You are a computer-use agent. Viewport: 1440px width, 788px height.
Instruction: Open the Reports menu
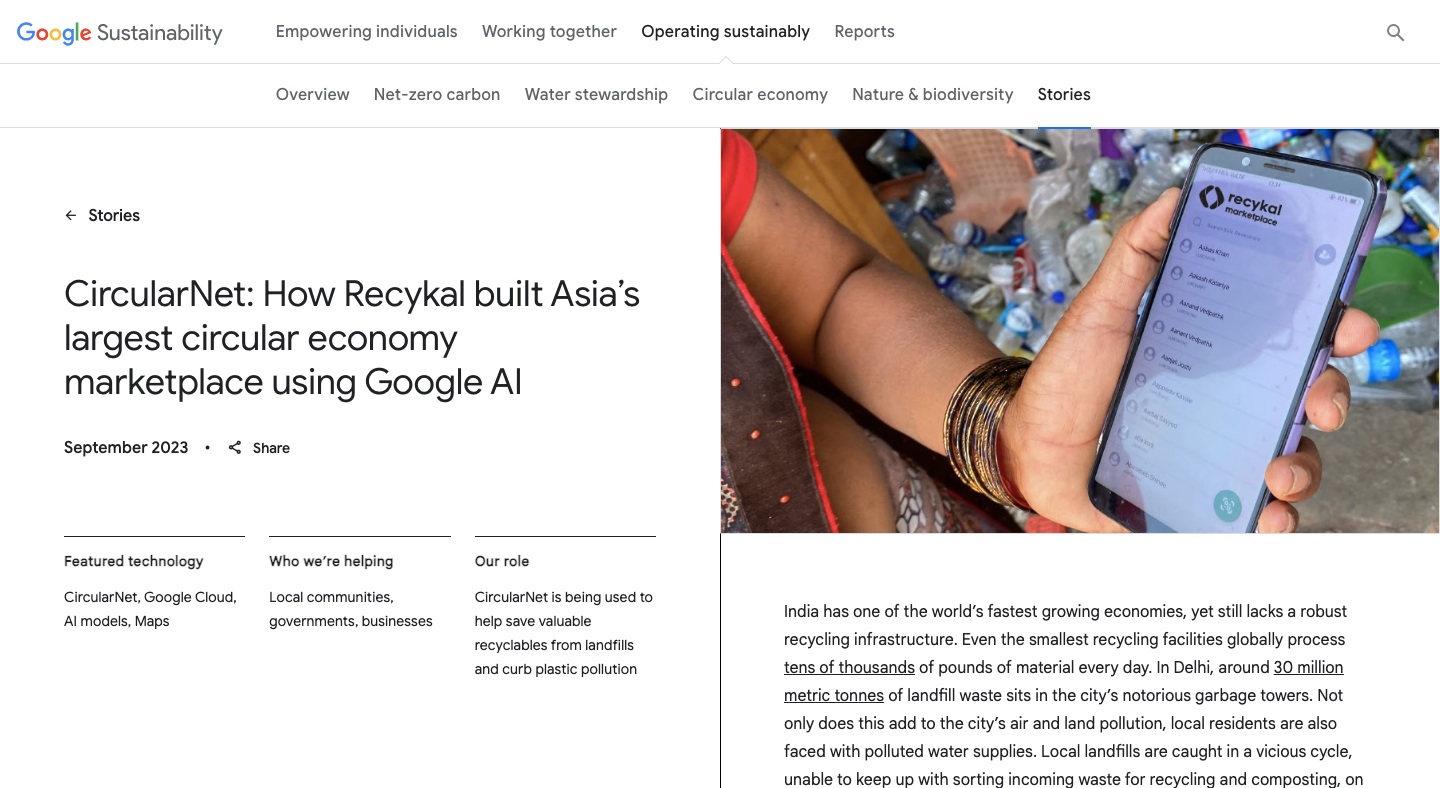coord(864,31)
